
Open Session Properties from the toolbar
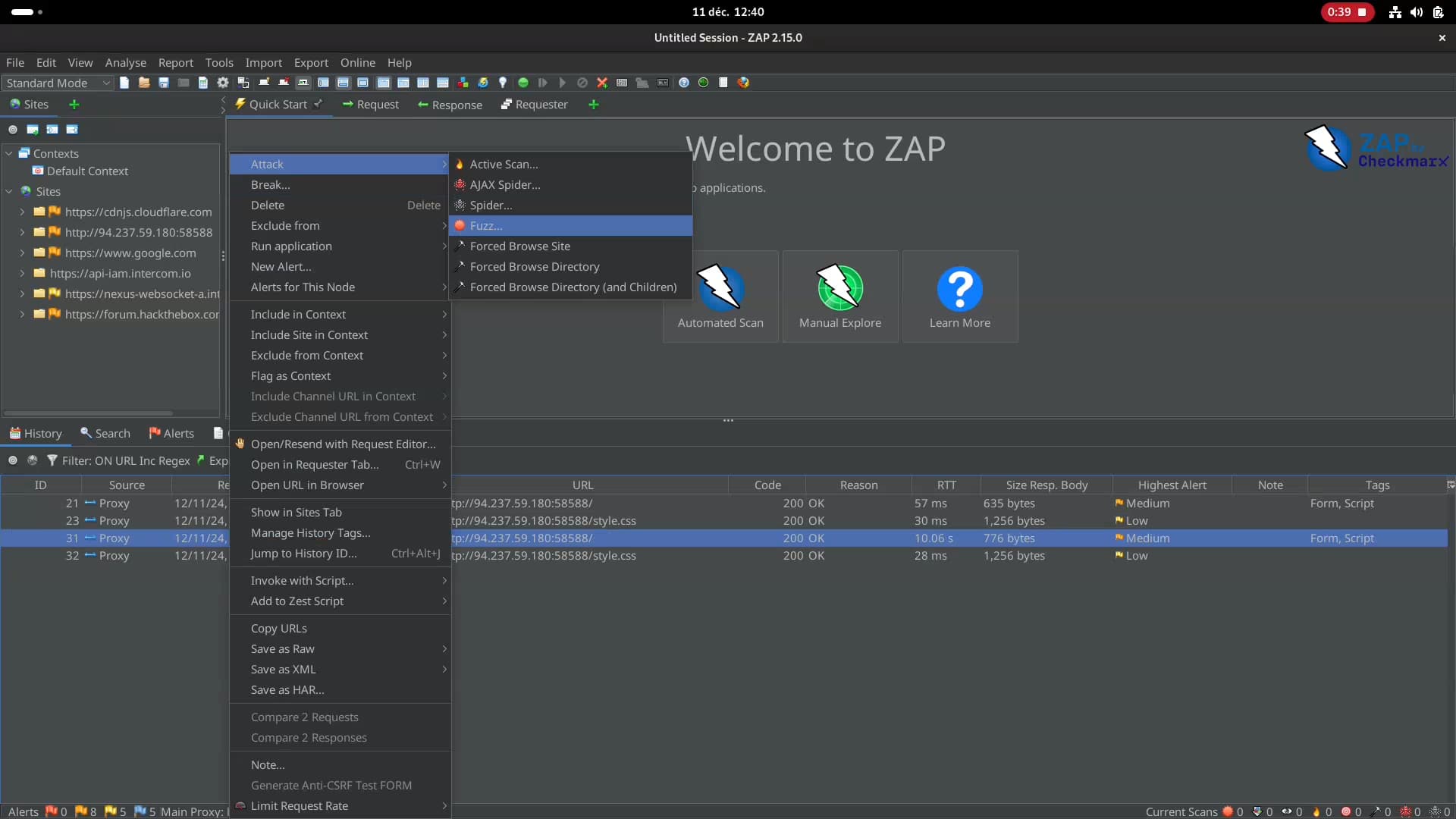[203, 83]
